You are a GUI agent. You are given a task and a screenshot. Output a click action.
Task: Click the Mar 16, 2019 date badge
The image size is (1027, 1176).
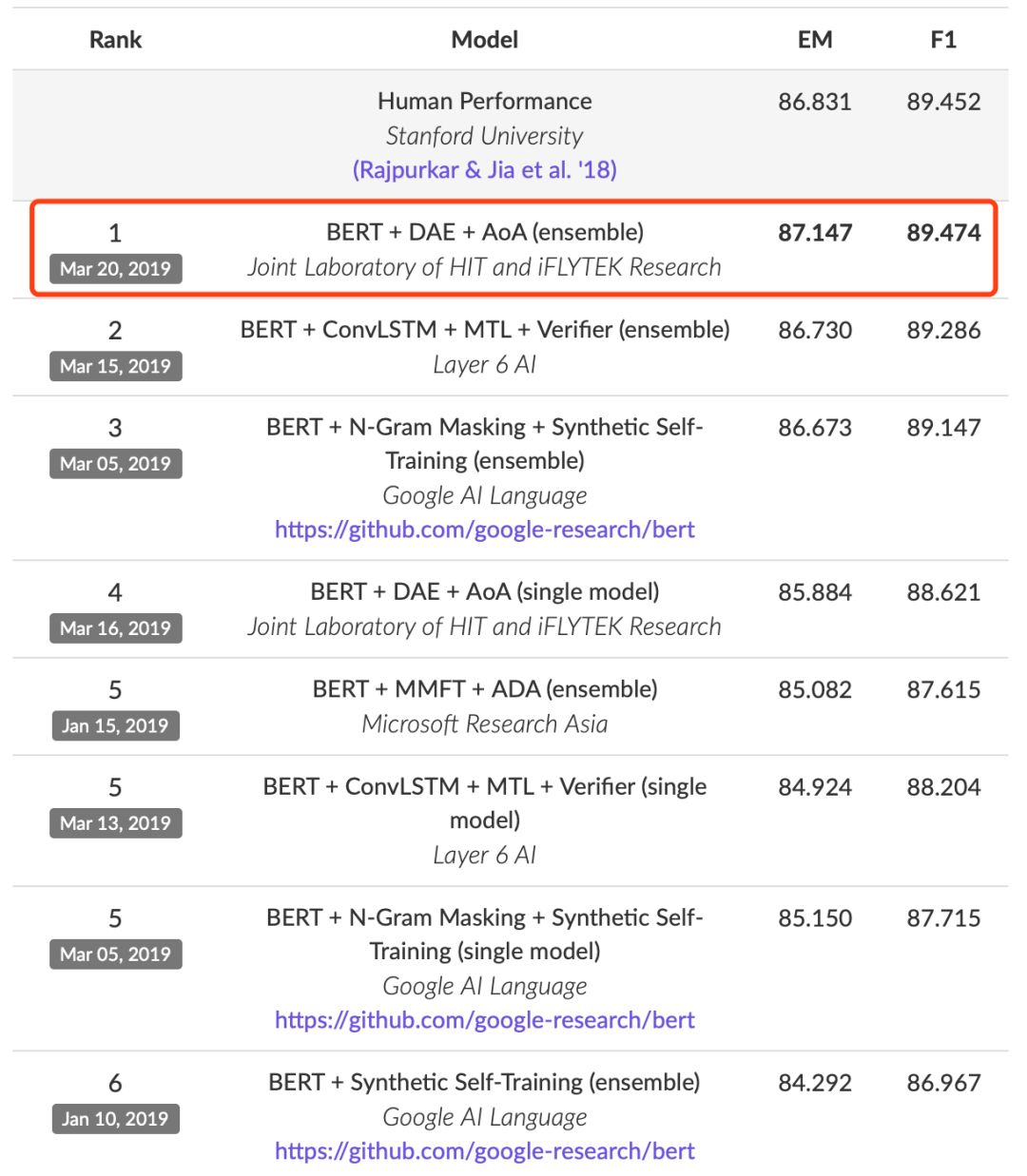pyautogui.click(x=115, y=628)
